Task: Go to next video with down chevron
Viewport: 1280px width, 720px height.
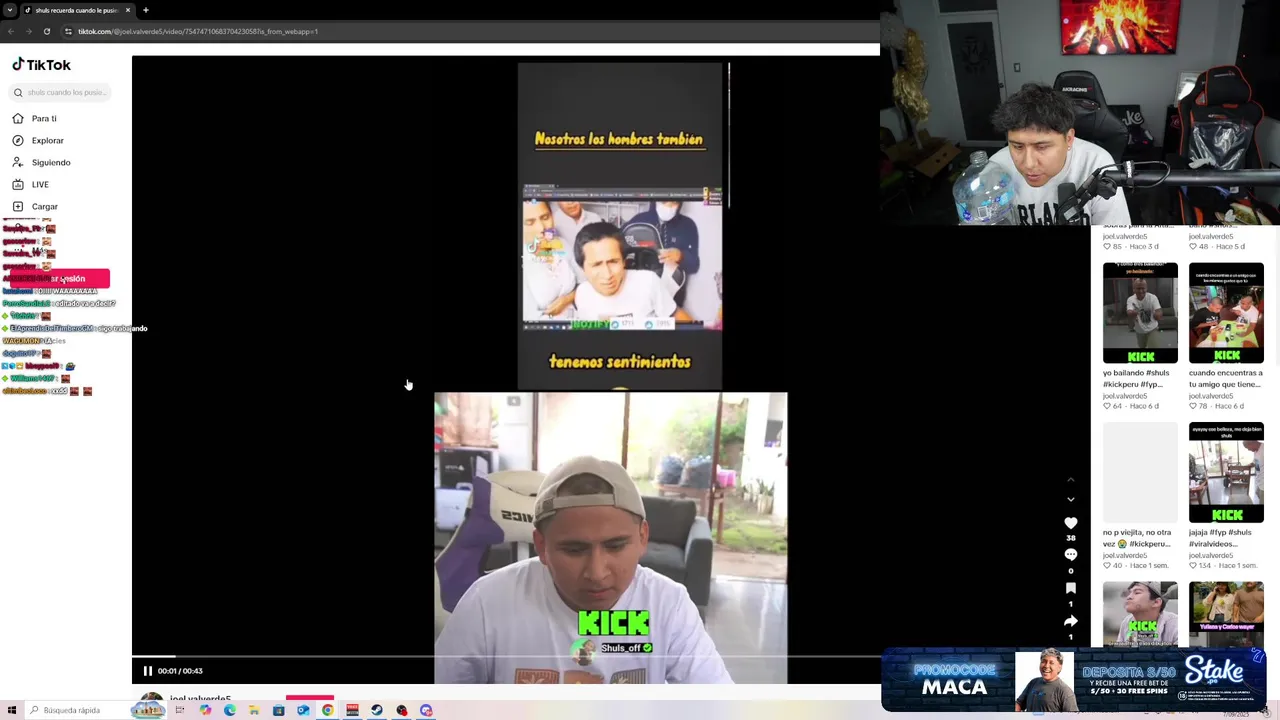Action: pyautogui.click(x=1071, y=499)
